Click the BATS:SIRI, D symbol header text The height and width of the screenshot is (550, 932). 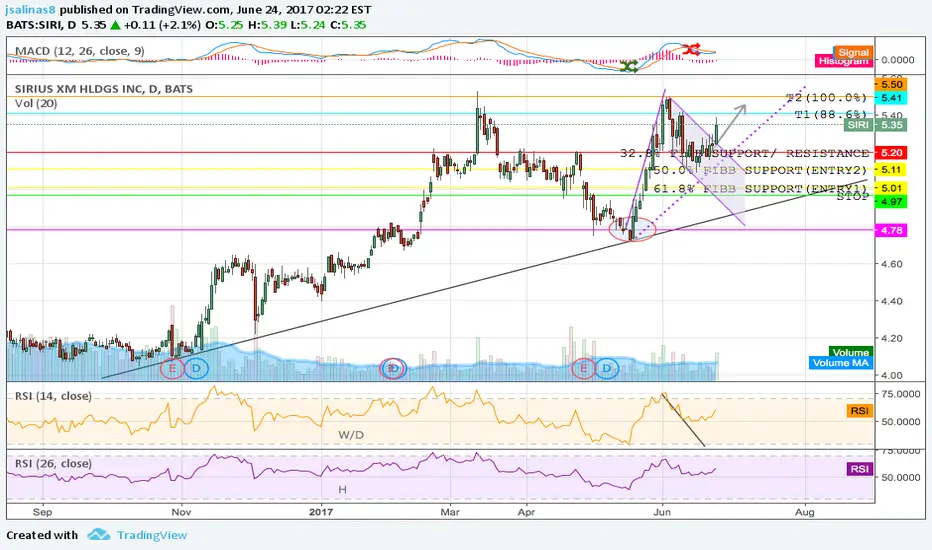tap(41, 25)
